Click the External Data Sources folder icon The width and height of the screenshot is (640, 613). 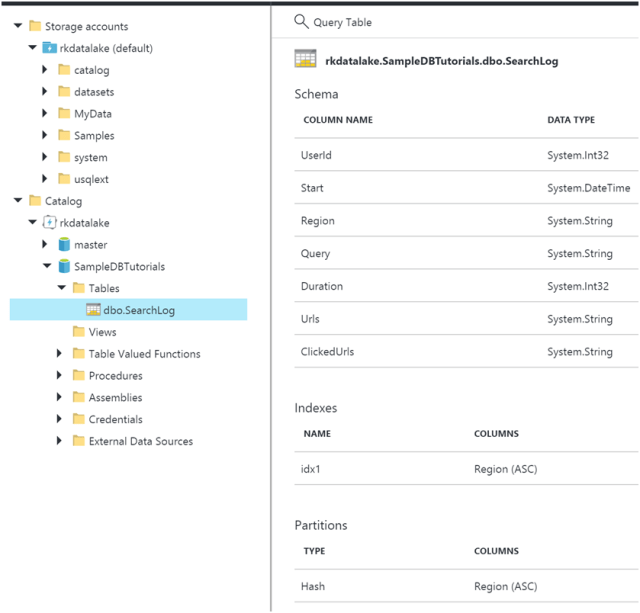click(79, 440)
